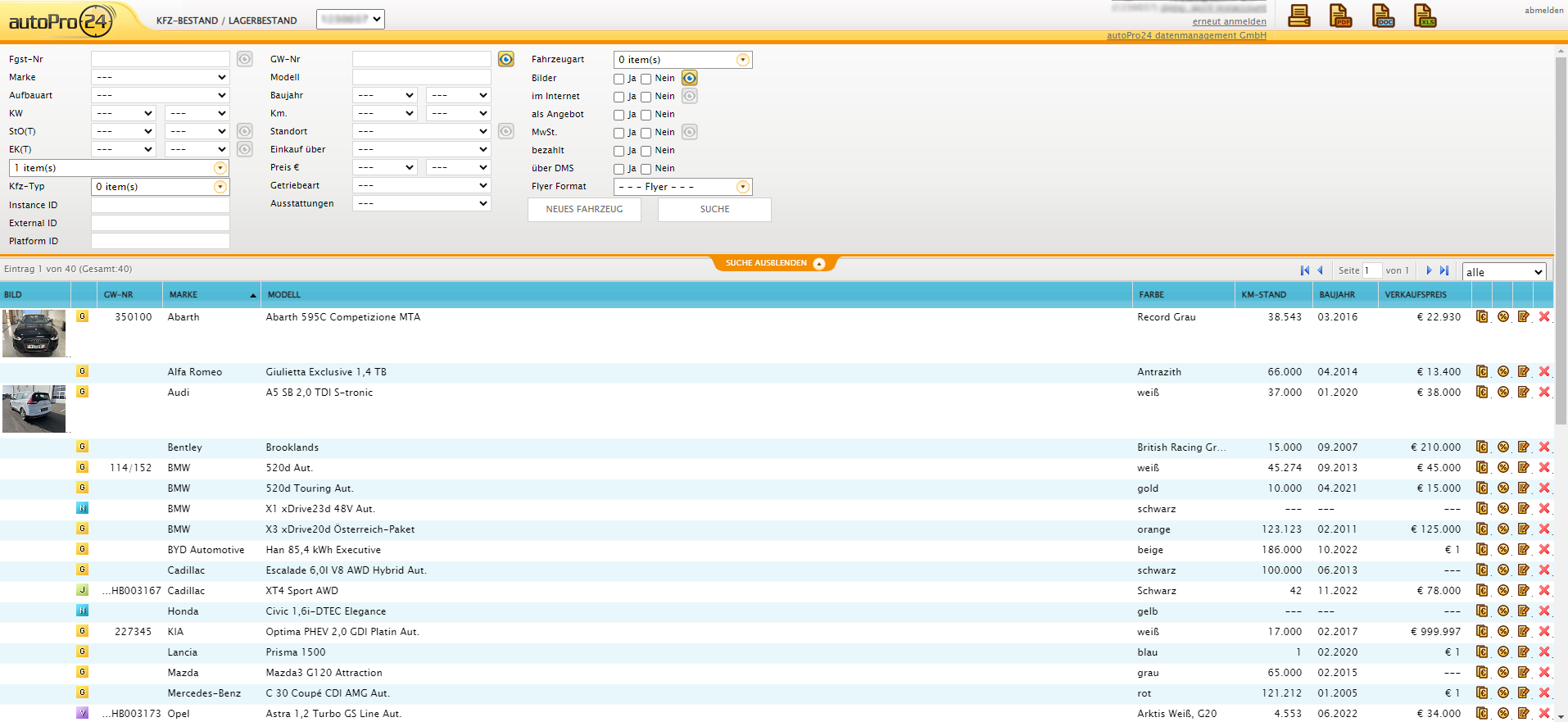Image resolution: width=1568 pixels, height=722 pixels.
Task: Click percent icon for Bentley Brooklands row
Action: [x=1503, y=447]
